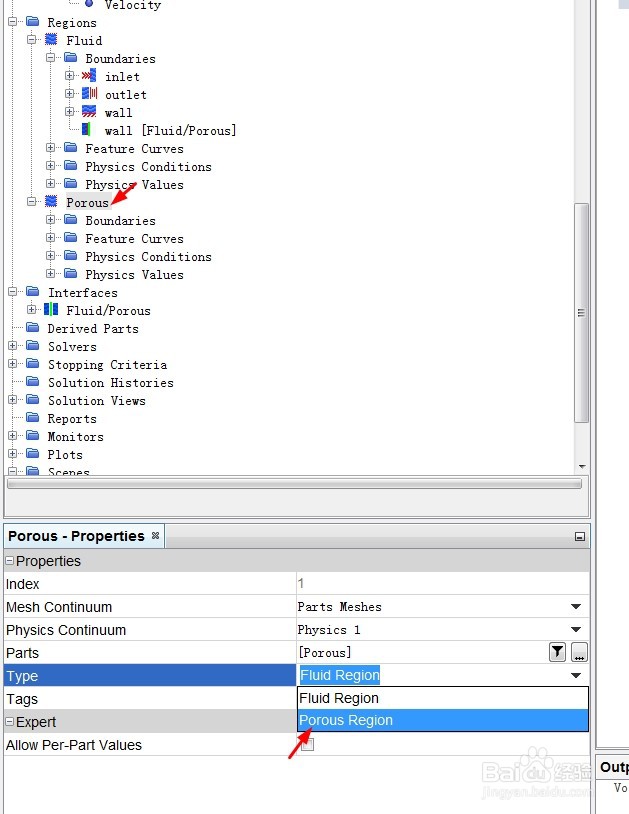Open the Parts ellipsis editor button
Image resolution: width=629 pixels, height=814 pixels.
579,652
